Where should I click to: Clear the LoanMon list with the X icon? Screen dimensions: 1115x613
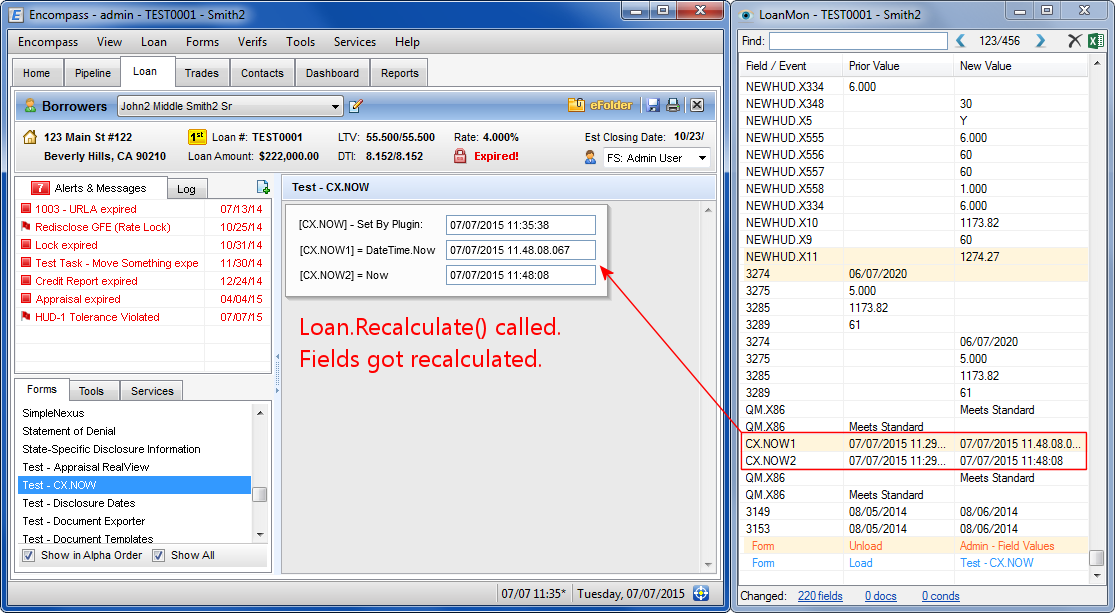click(x=1074, y=41)
